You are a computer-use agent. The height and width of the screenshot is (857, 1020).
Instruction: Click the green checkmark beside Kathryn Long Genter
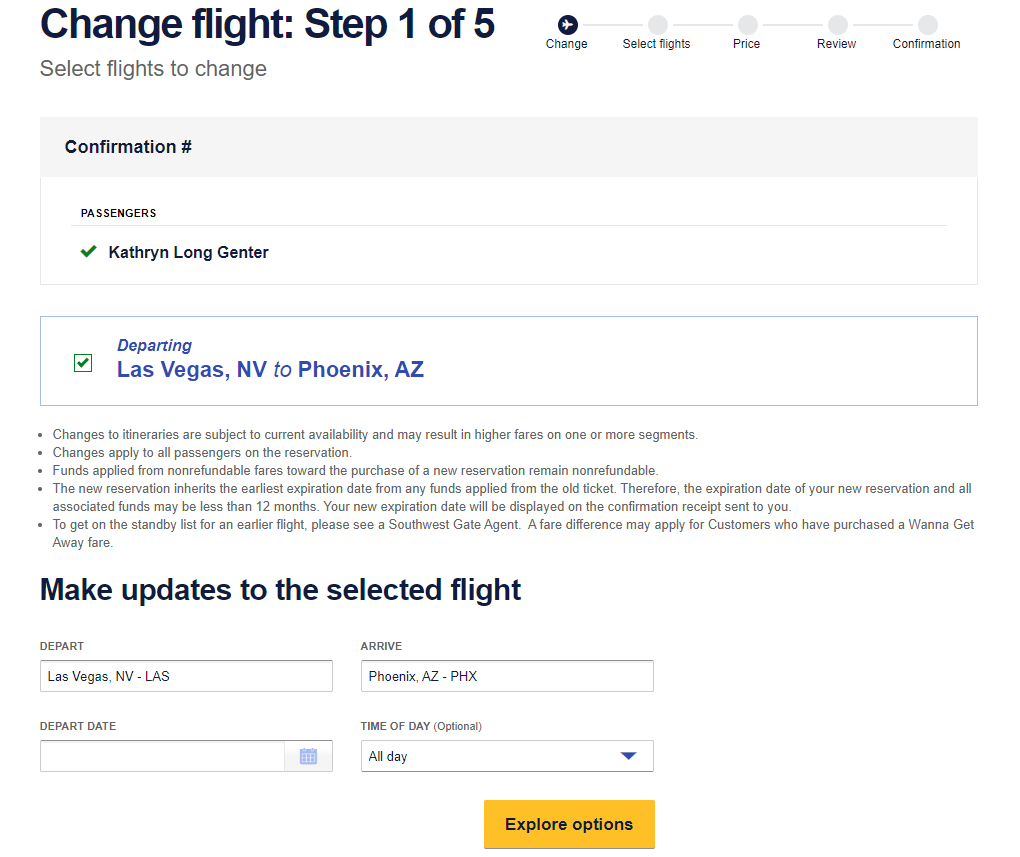point(88,252)
